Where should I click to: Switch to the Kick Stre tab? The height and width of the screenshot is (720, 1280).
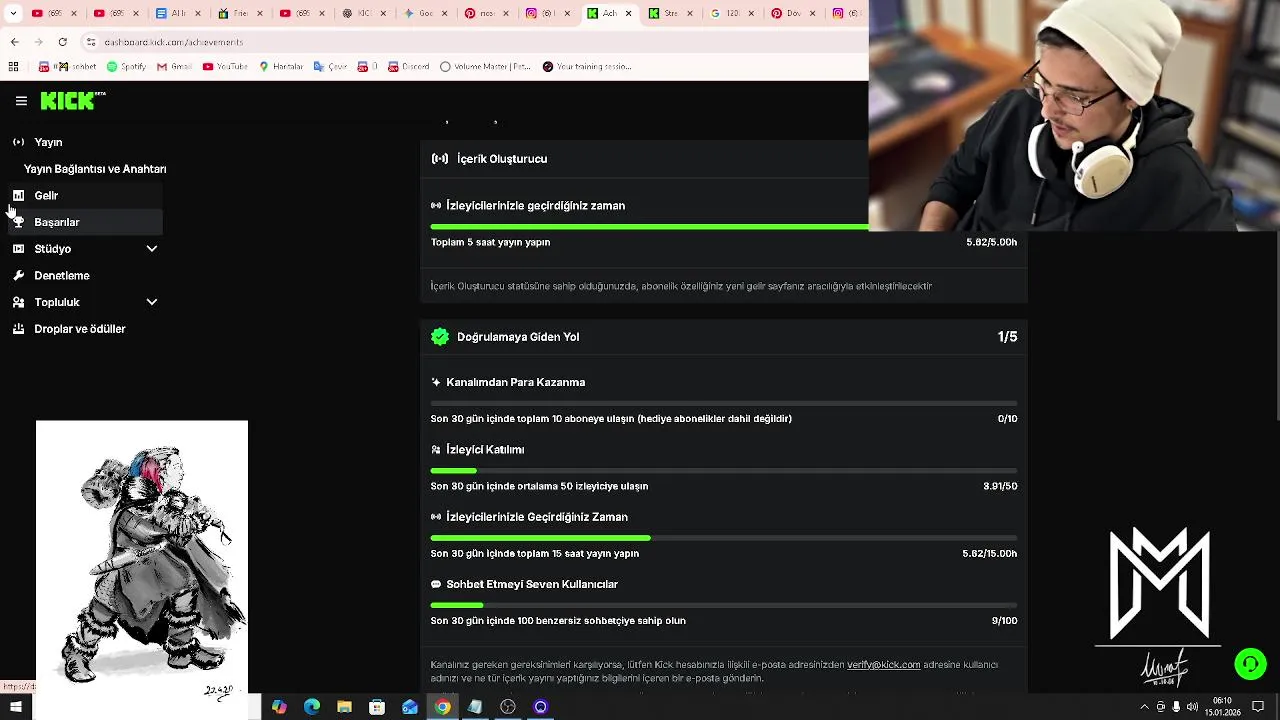click(668, 14)
